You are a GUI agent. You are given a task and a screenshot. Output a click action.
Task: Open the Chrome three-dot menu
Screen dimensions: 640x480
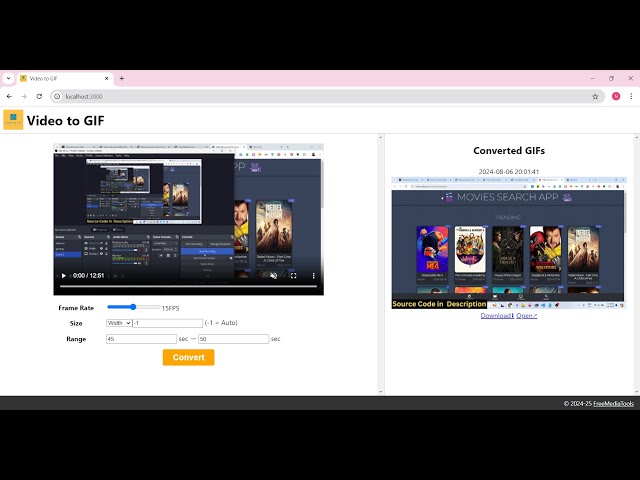click(631, 96)
